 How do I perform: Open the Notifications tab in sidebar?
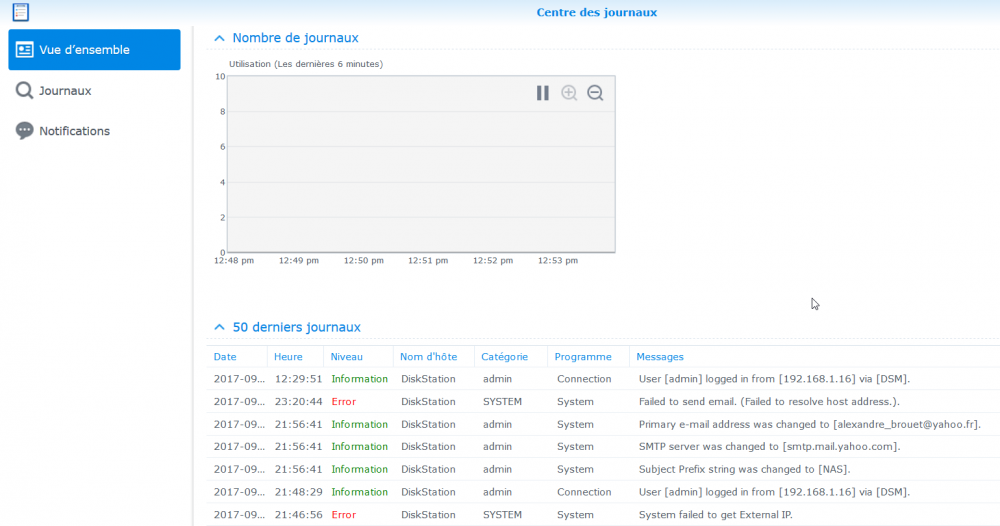point(74,131)
